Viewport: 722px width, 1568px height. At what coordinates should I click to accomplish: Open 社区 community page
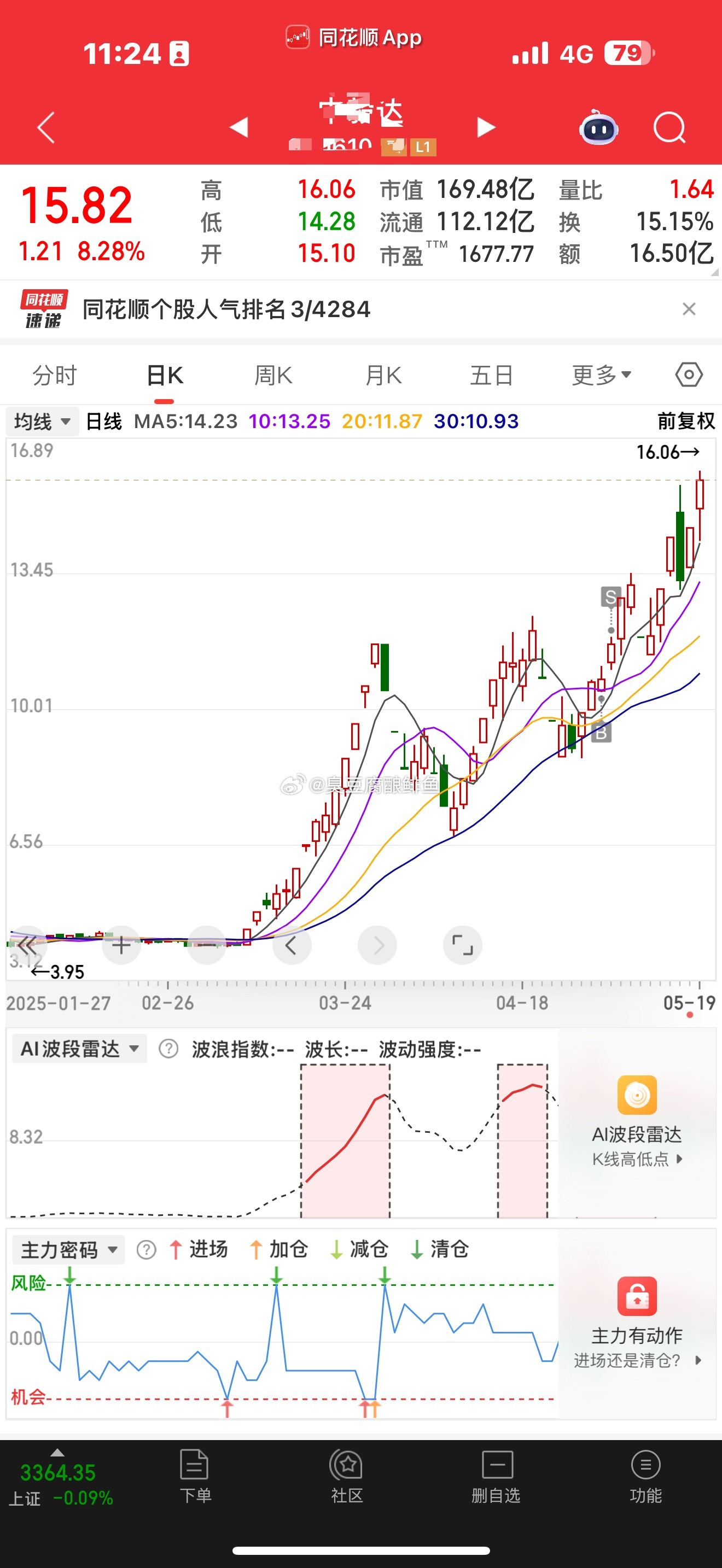pyautogui.click(x=346, y=1476)
